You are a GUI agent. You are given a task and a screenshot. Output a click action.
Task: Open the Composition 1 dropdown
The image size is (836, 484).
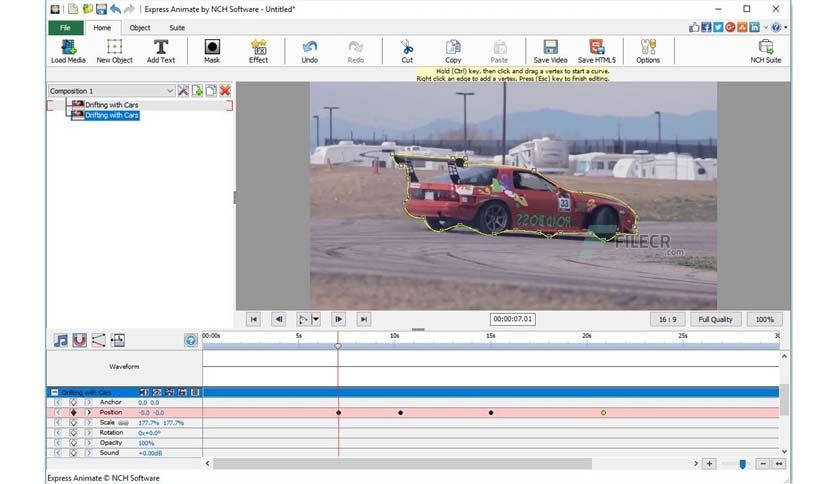coord(111,91)
